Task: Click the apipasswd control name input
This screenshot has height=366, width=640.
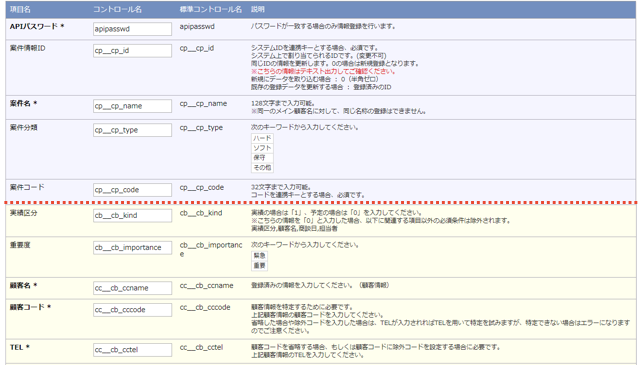Action: point(132,29)
